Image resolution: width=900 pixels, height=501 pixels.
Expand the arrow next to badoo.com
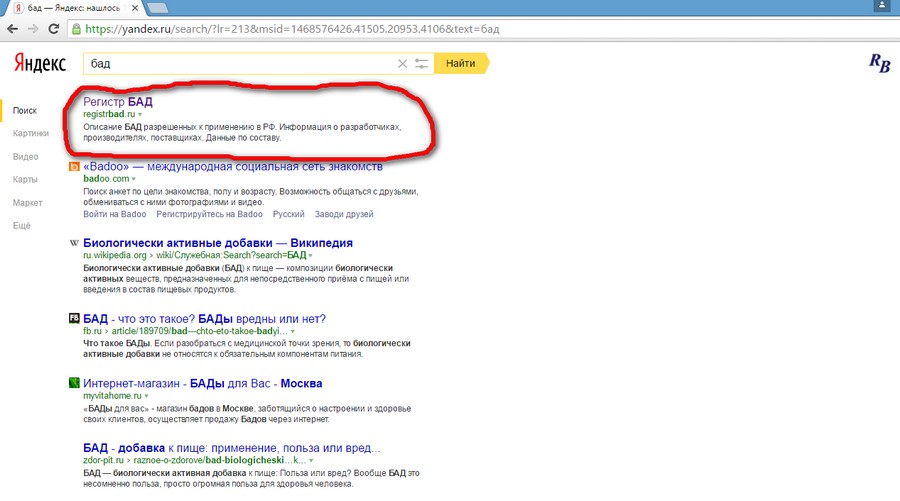[134, 179]
